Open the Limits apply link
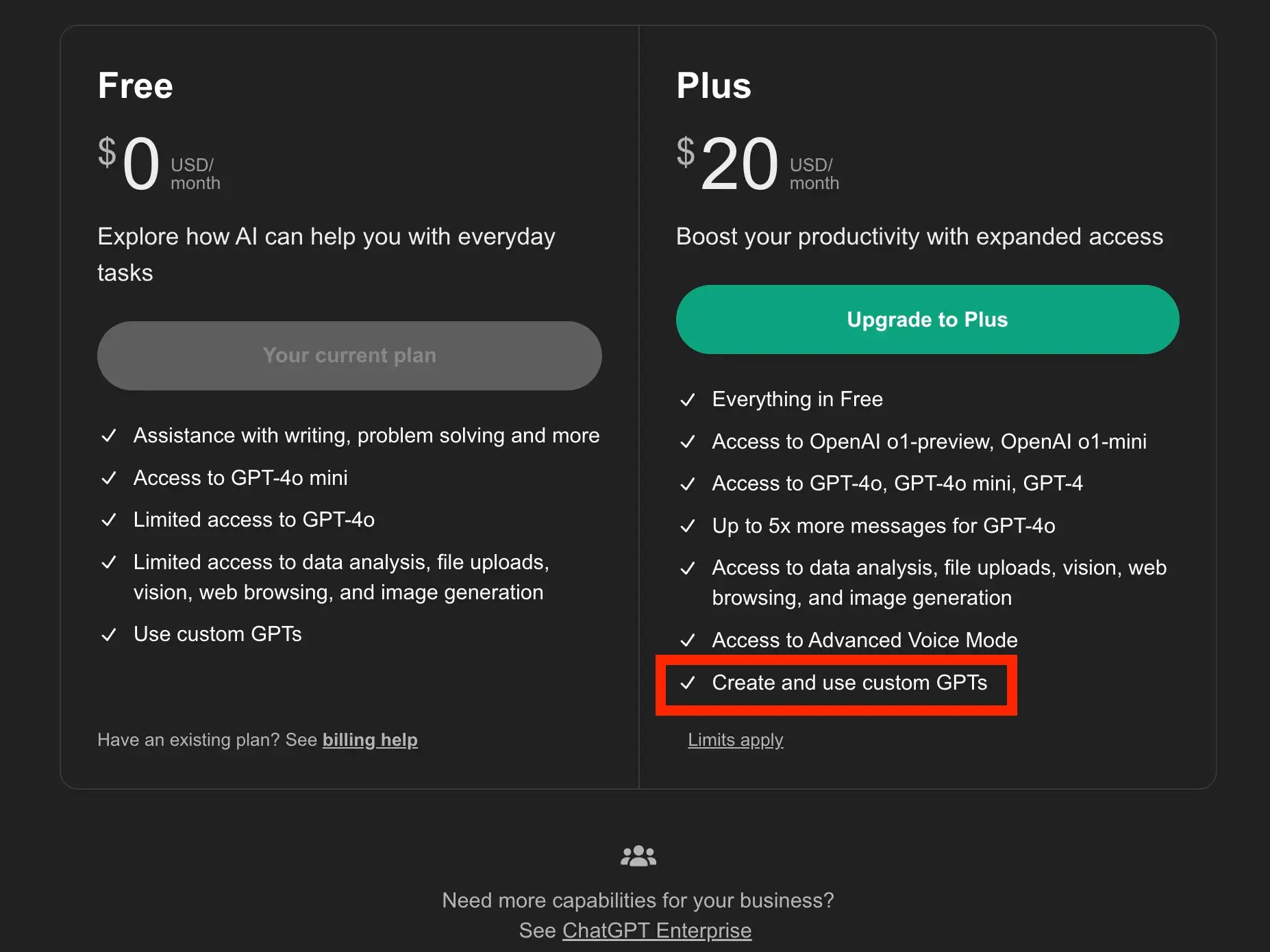Screen dimensions: 1270x952 735,740
